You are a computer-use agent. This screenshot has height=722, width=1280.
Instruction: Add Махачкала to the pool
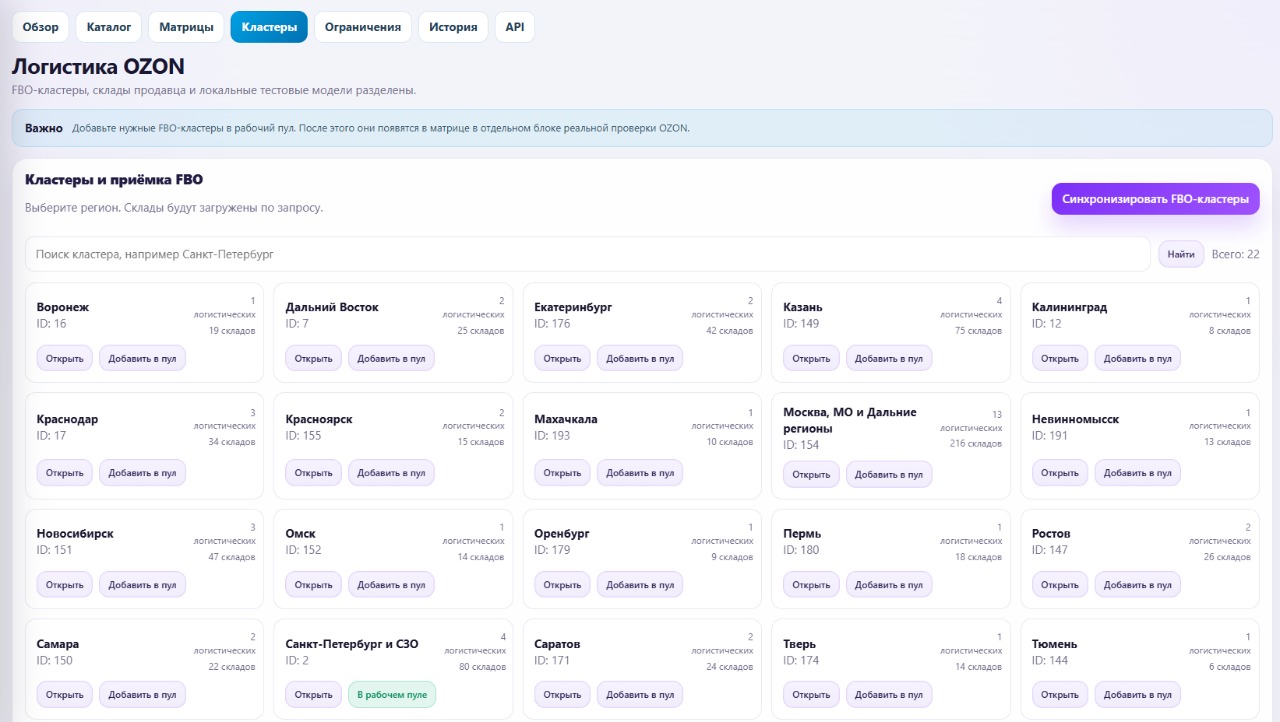pos(640,473)
